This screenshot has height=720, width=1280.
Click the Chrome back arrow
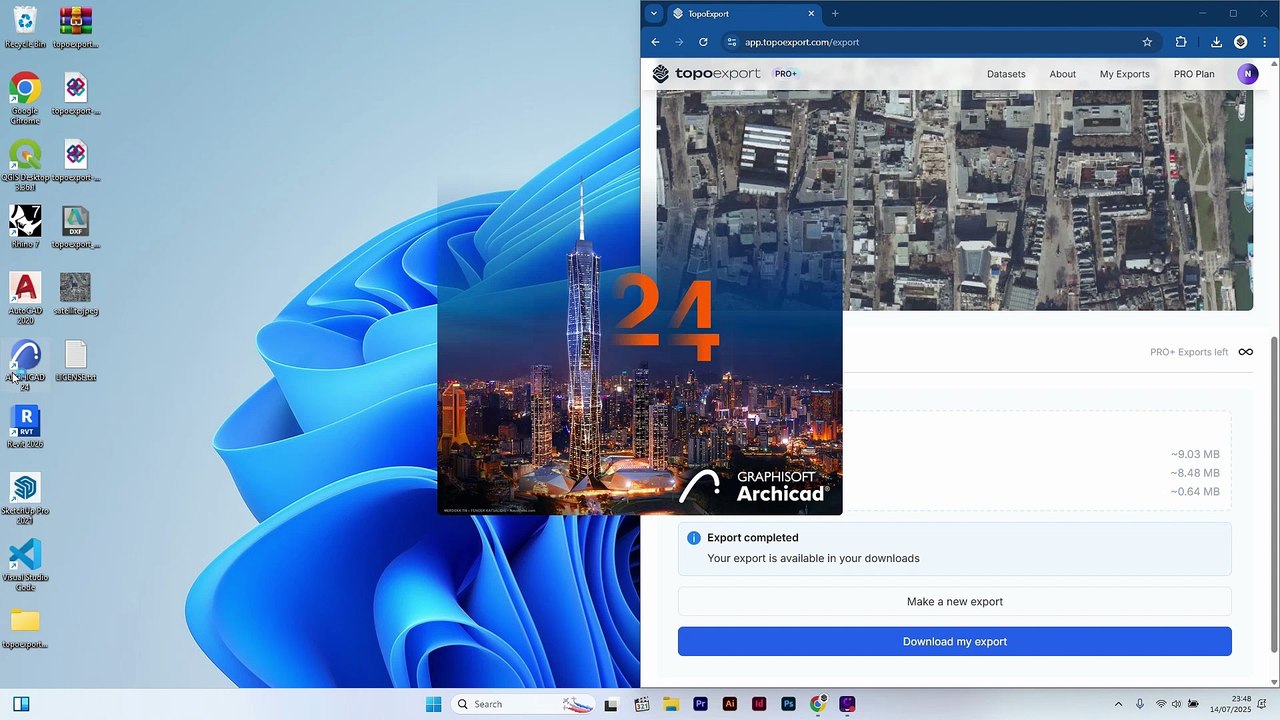click(x=655, y=42)
